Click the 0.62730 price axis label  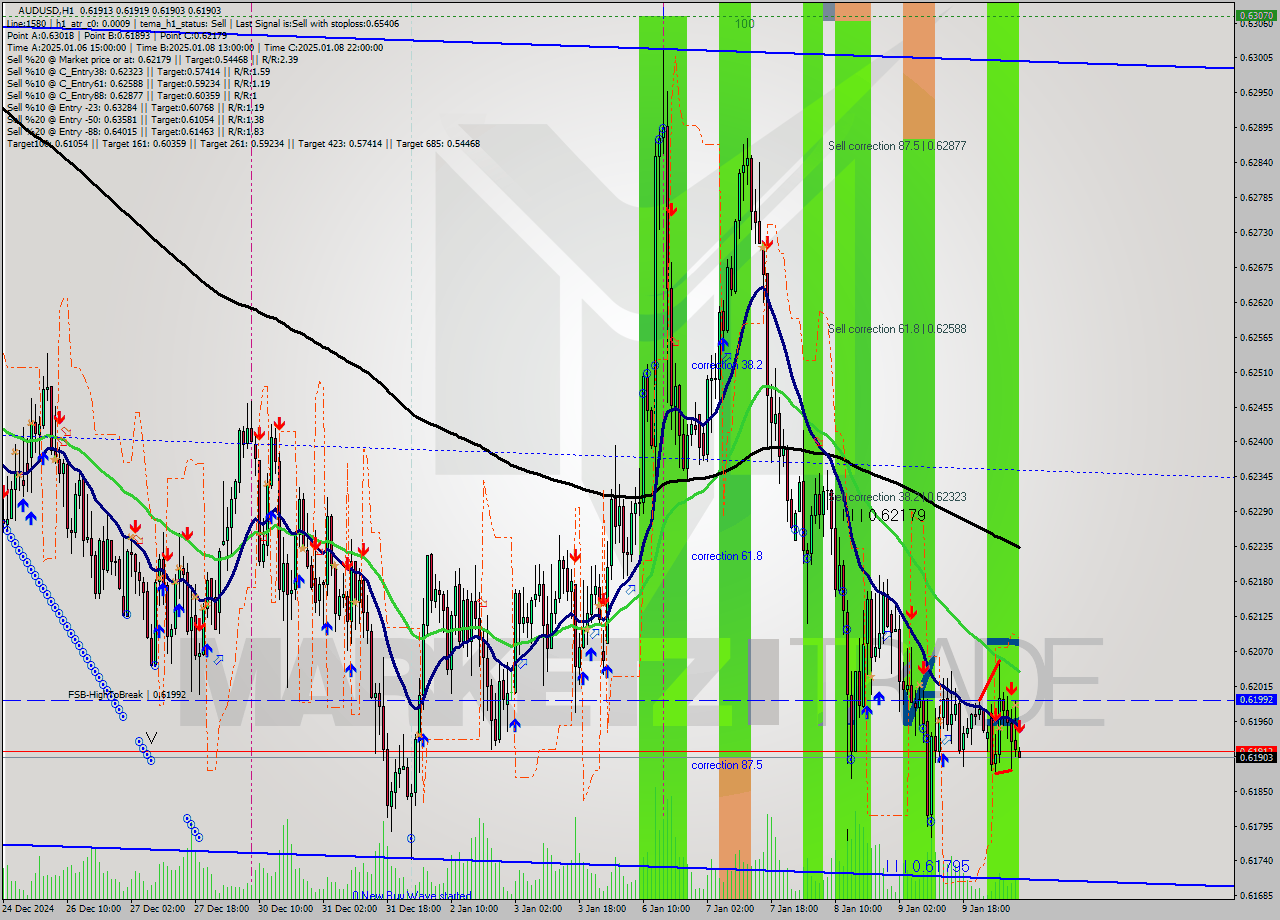click(1256, 233)
